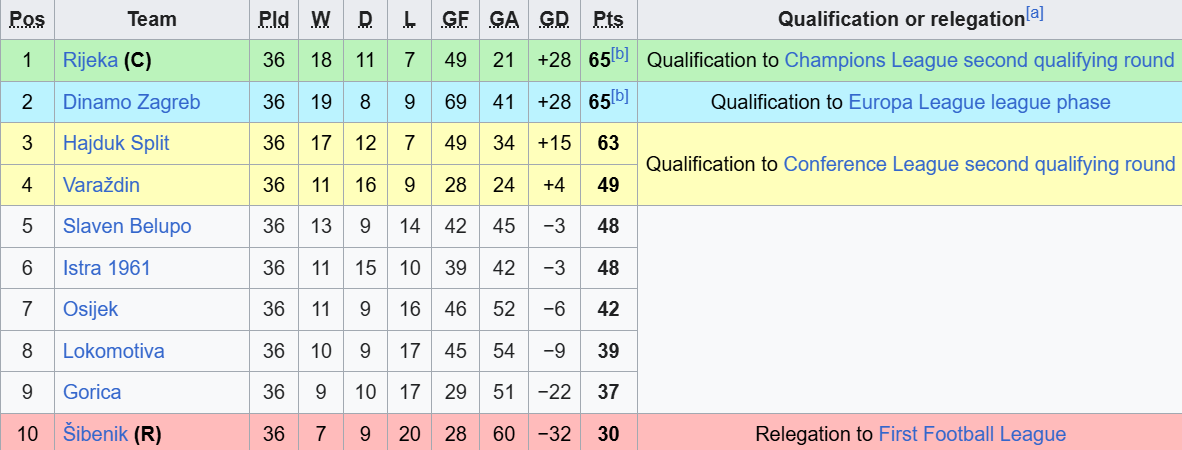Screen dimensions: 1182x450
Task: Open the Varaždin team link
Action: [101, 185]
